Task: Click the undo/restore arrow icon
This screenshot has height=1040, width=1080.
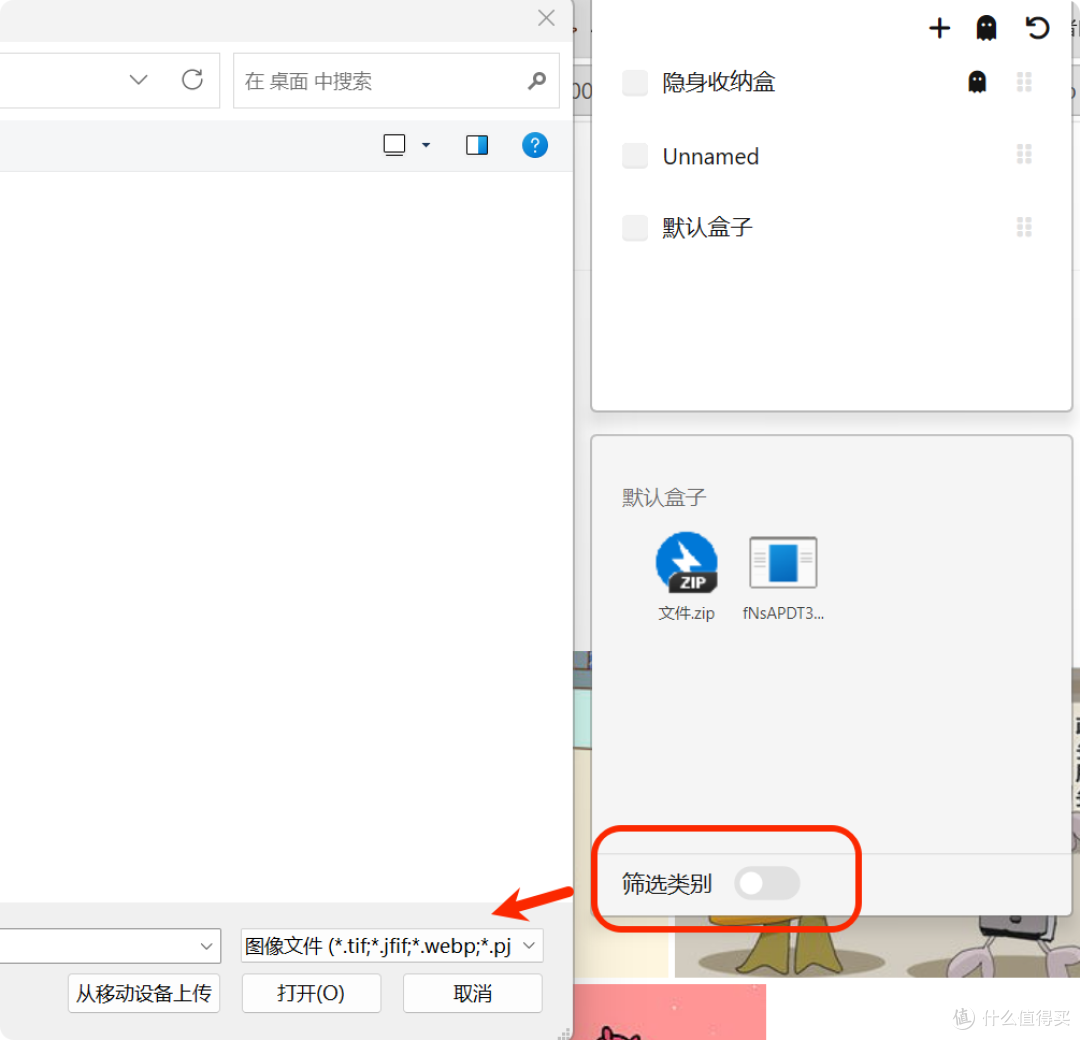Action: (1037, 28)
